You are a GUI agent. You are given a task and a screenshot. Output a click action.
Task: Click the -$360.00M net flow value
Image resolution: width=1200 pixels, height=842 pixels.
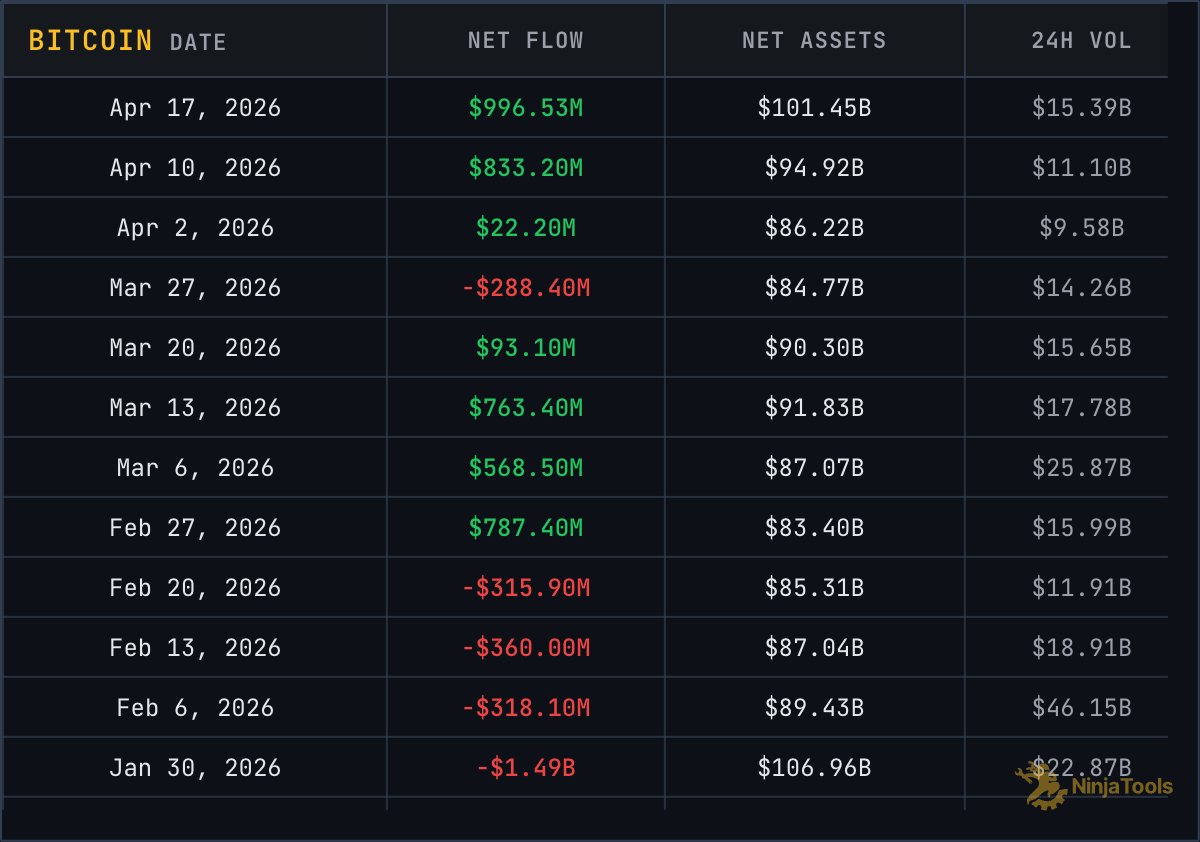(525, 648)
